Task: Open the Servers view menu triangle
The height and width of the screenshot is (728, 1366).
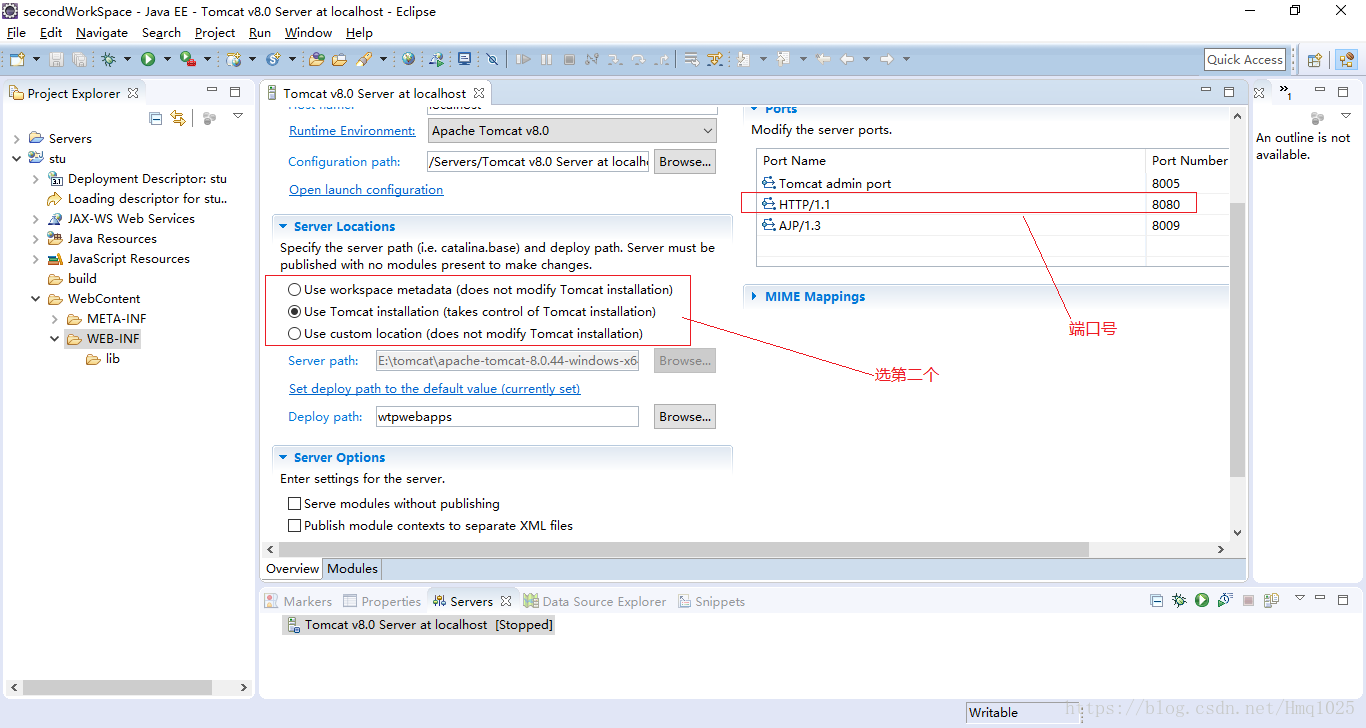Action: (x=1300, y=598)
